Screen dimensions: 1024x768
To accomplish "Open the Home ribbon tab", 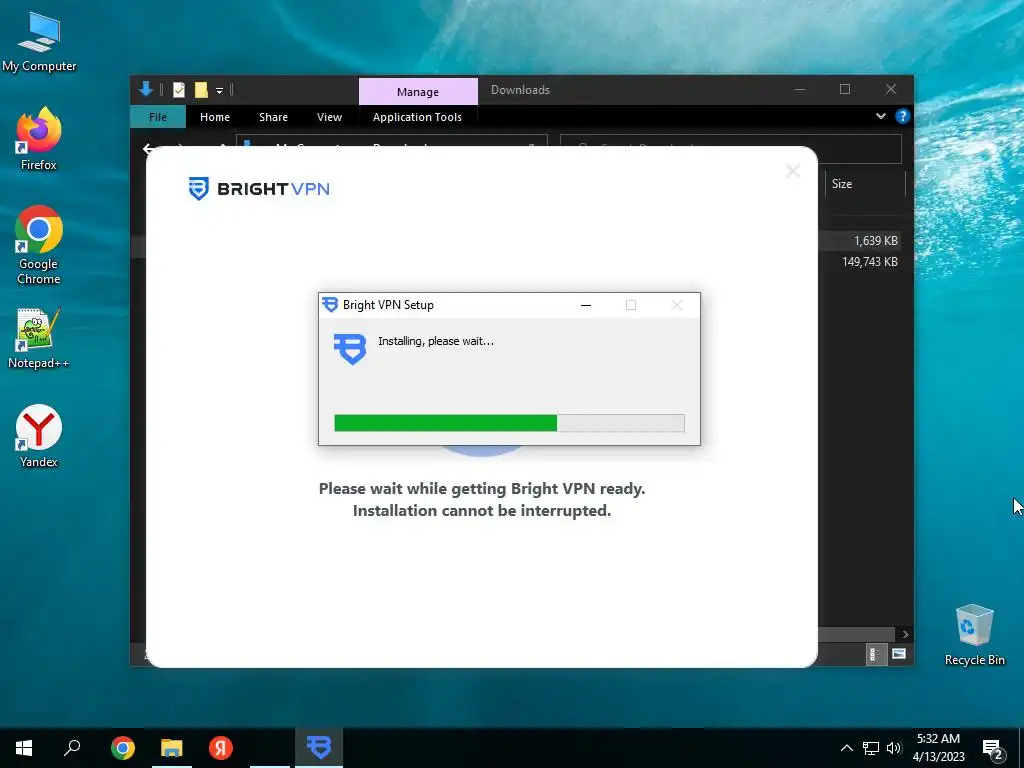I will coord(215,117).
